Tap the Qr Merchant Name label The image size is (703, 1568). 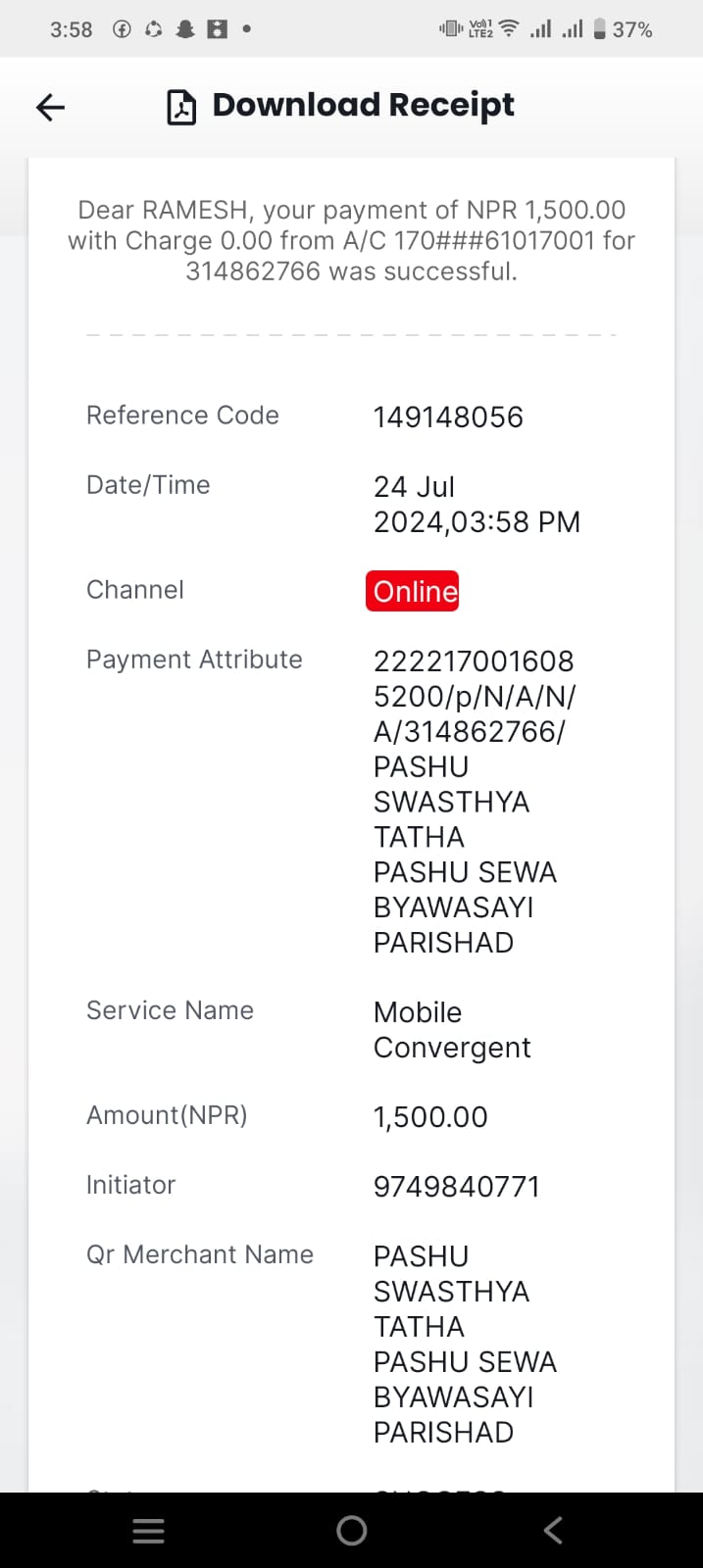click(x=200, y=1254)
